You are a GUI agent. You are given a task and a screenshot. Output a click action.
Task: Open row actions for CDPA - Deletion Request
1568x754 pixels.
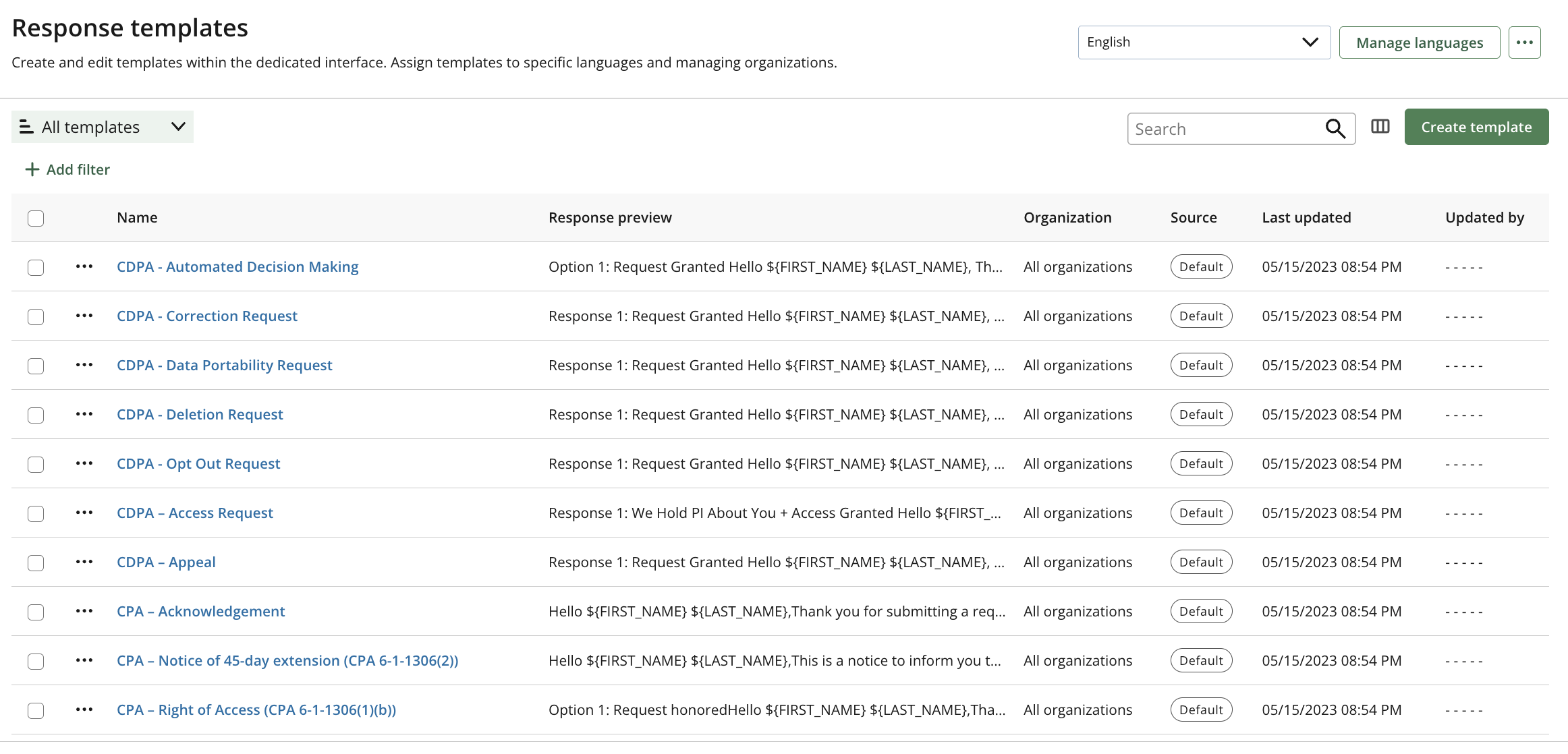pos(84,415)
